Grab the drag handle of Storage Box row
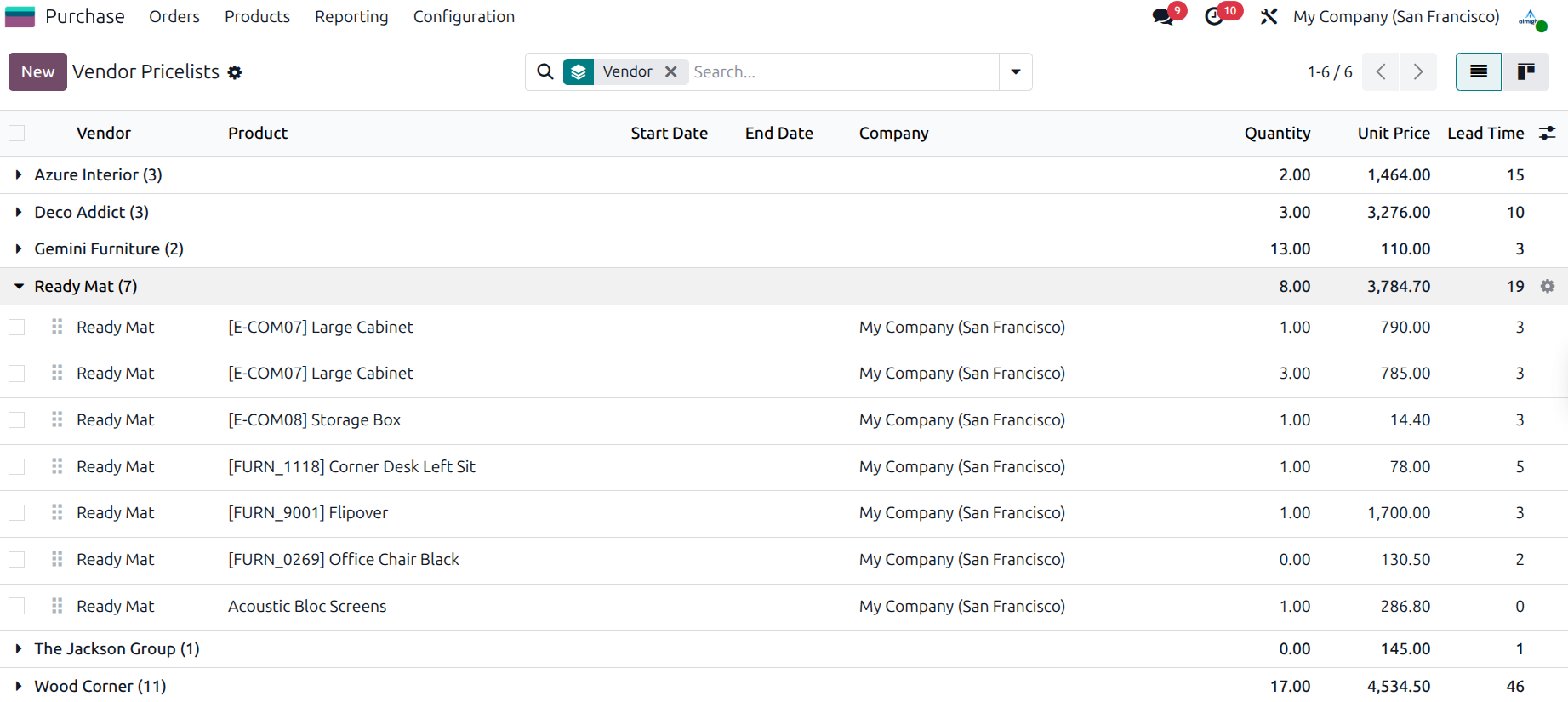 [57, 419]
